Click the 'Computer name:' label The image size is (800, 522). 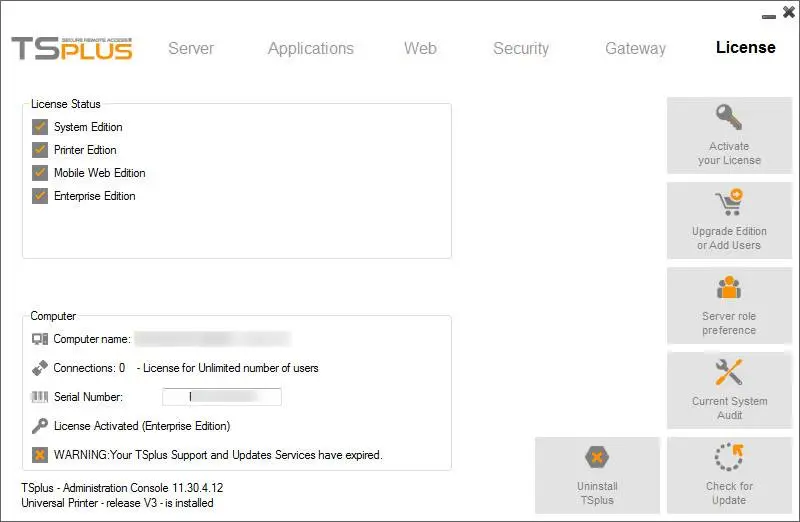[x=92, y=339]
